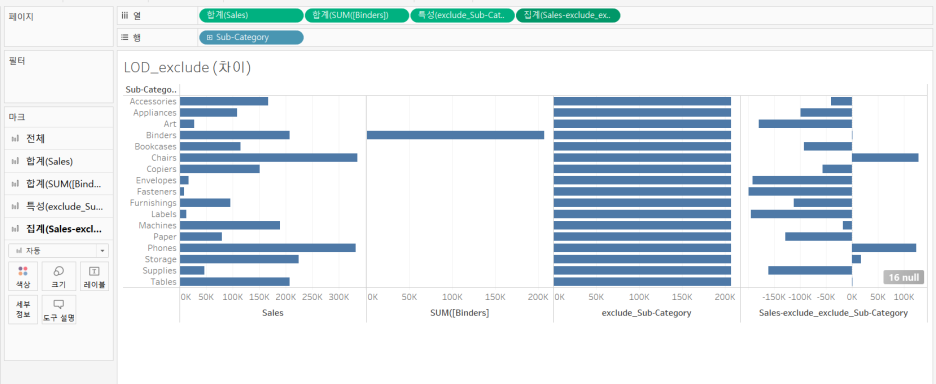Open the Detail (세부 정보) marks card

(x=23, y=309)
